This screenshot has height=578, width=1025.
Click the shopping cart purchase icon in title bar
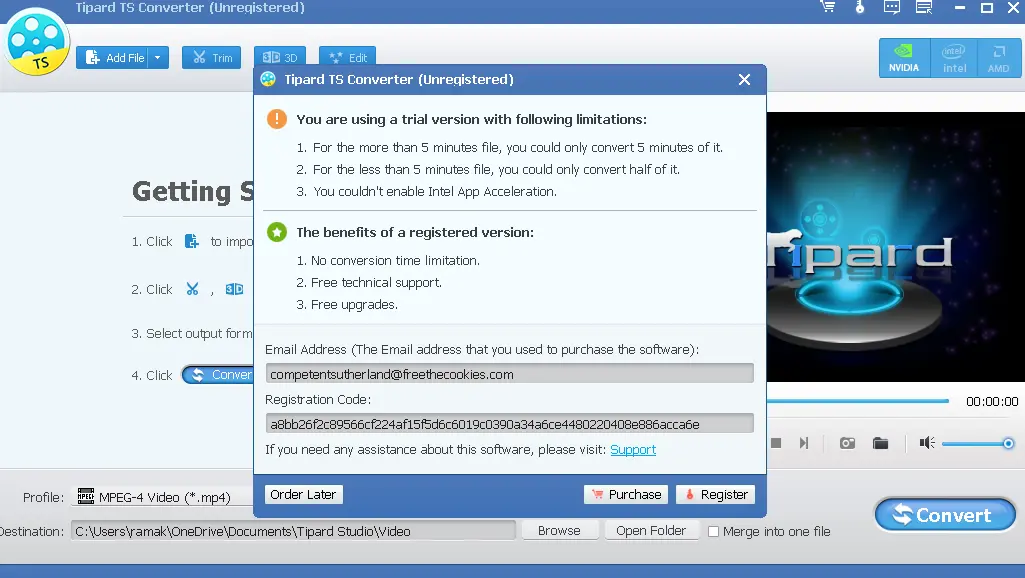[x=827, y=8]
